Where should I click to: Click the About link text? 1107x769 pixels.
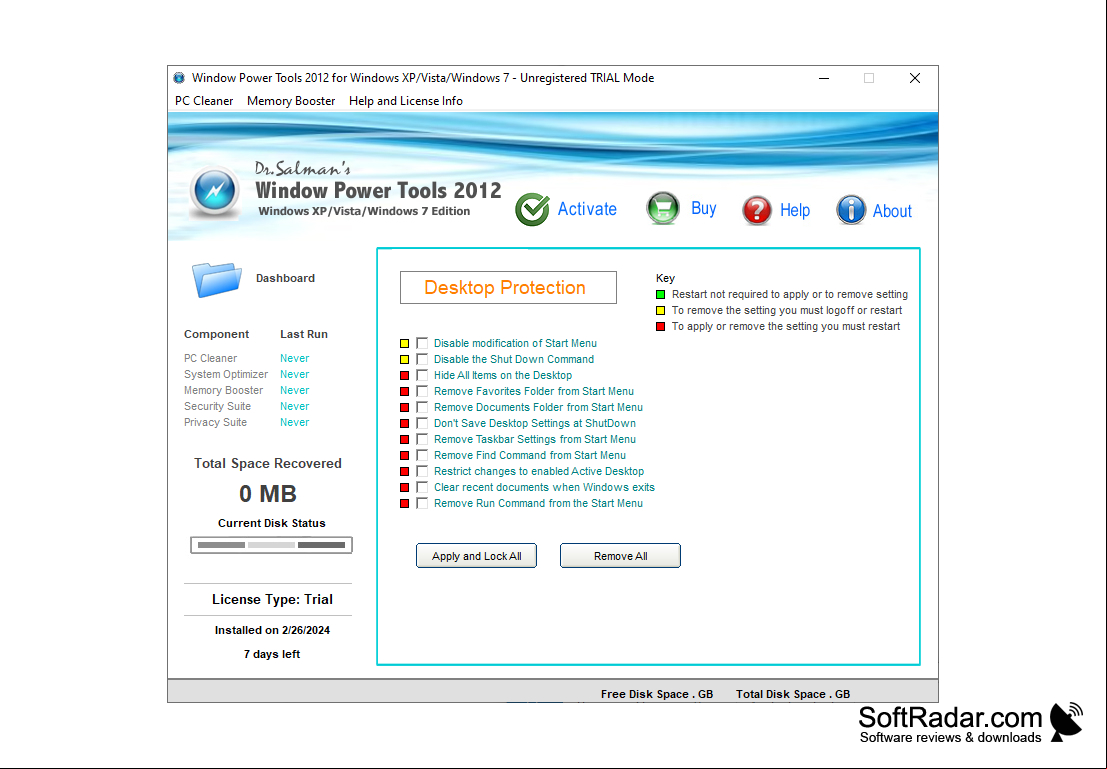pos(892,210)
